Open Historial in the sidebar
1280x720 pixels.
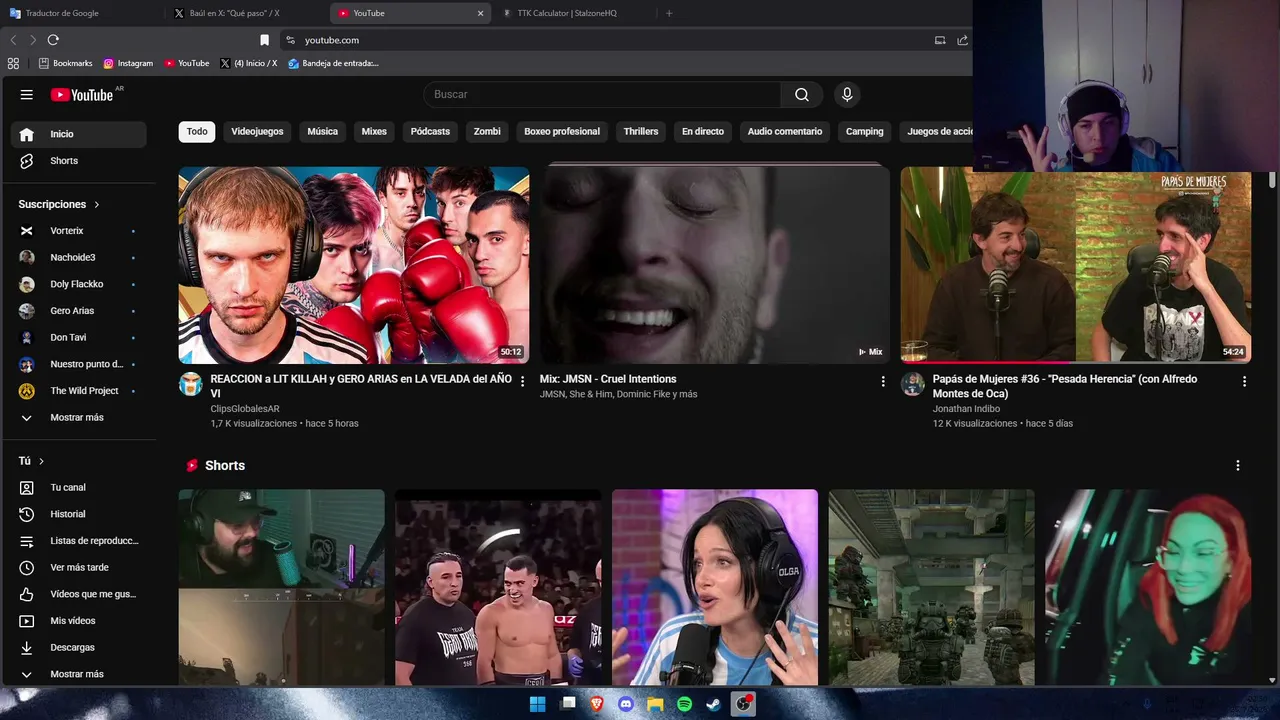click(79, 514)
